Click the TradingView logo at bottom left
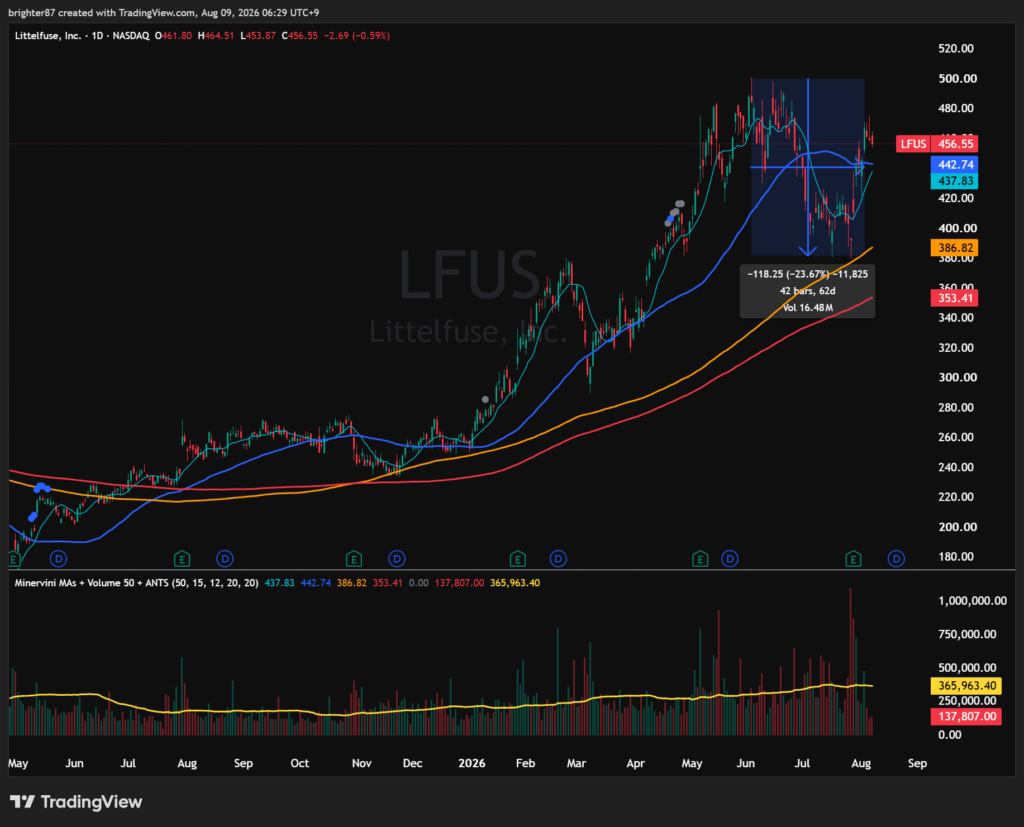The image size is (1024, 827). click(x=76, y=802)
